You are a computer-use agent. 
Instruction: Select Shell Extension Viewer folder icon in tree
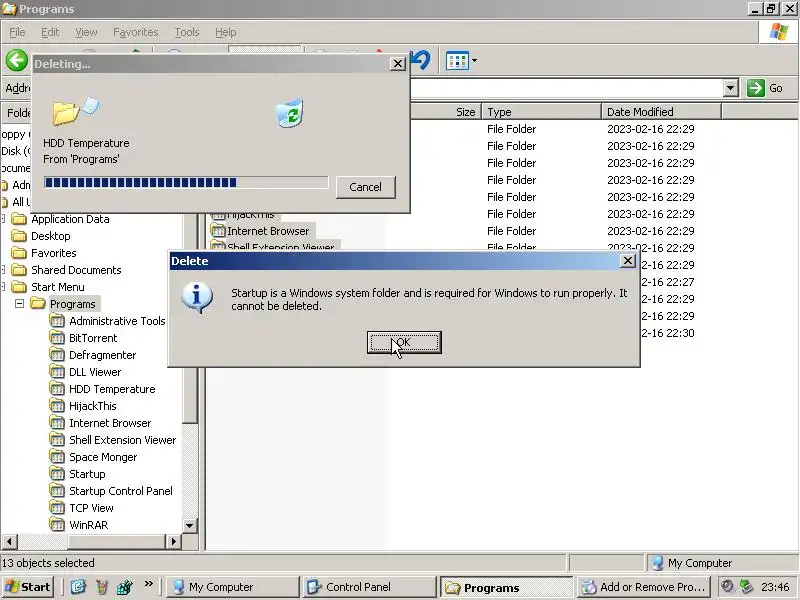(57, 440)
